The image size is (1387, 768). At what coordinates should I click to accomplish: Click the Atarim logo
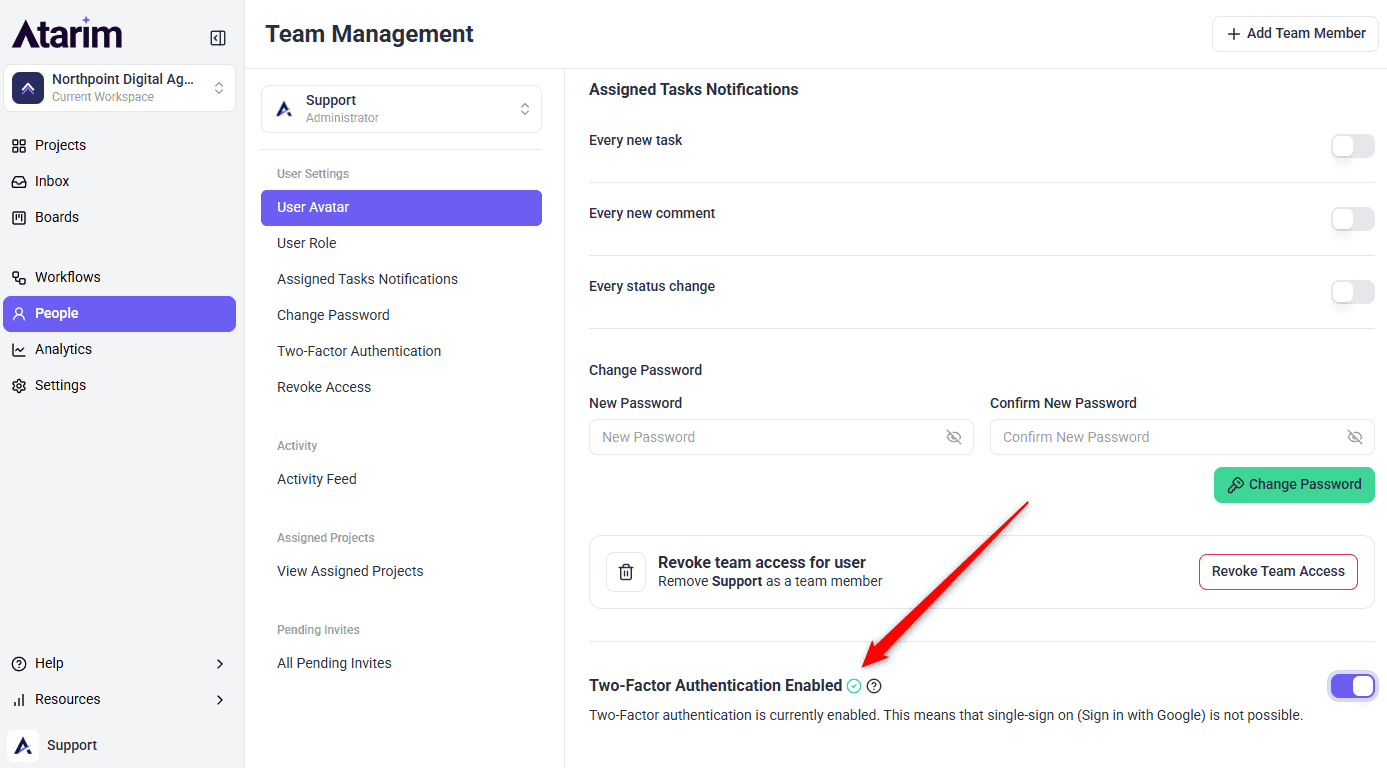[x=67, y=33]
